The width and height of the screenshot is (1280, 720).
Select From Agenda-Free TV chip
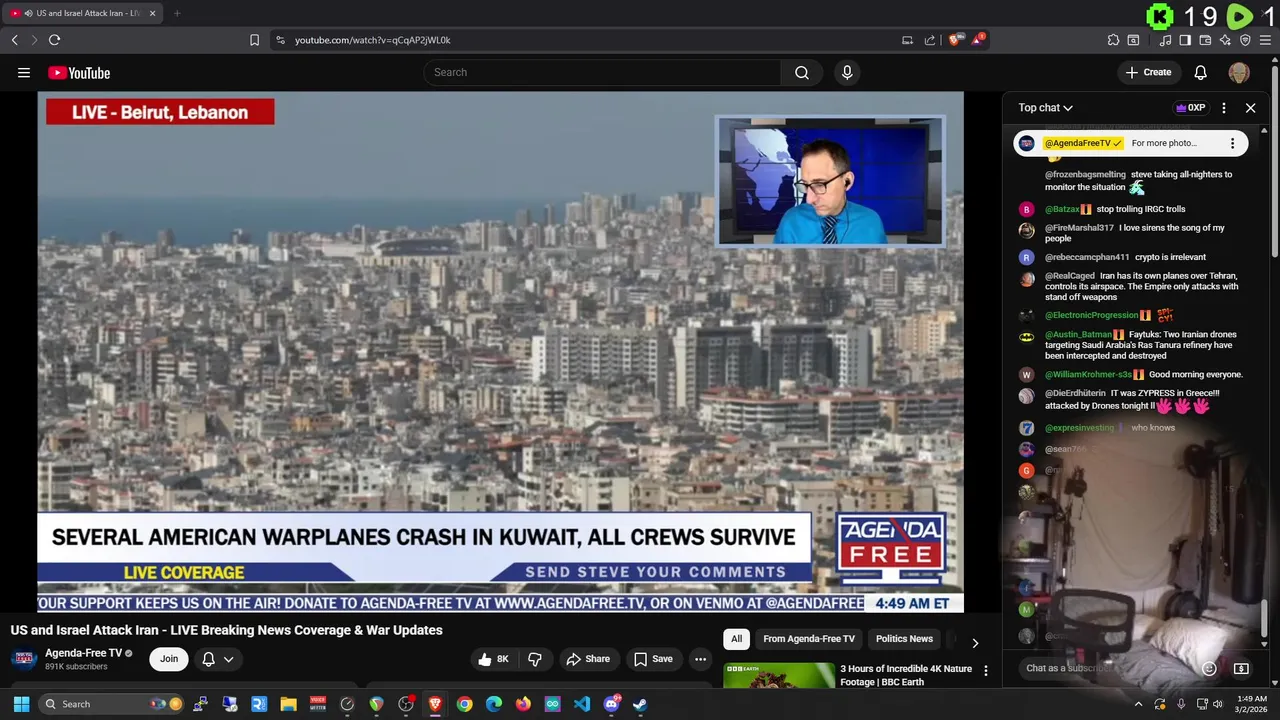pyautogui.click(x=809, y=639)
